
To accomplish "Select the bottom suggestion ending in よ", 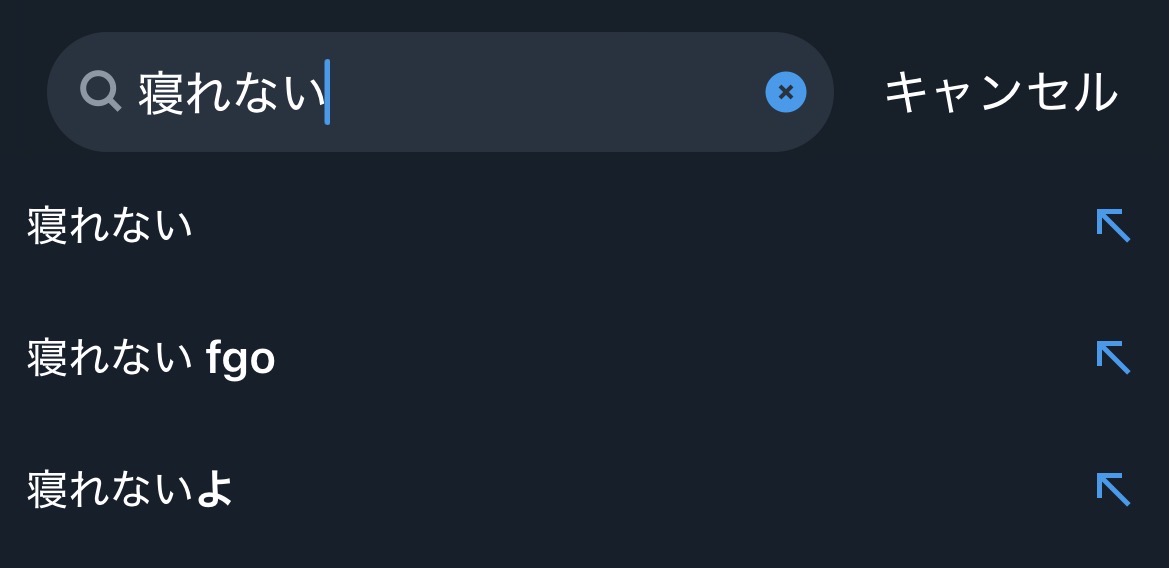I will pos(130,490).
